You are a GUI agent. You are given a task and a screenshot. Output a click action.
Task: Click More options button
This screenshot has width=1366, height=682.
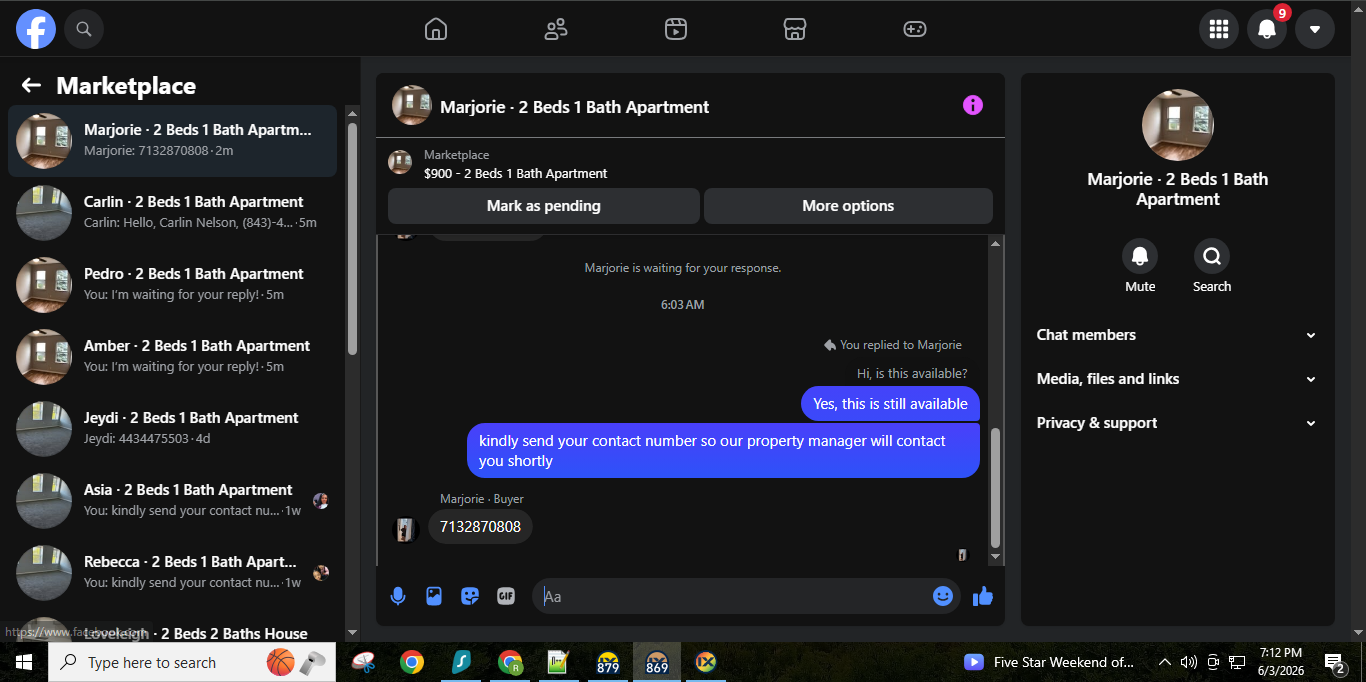click(x=848, y=206)
